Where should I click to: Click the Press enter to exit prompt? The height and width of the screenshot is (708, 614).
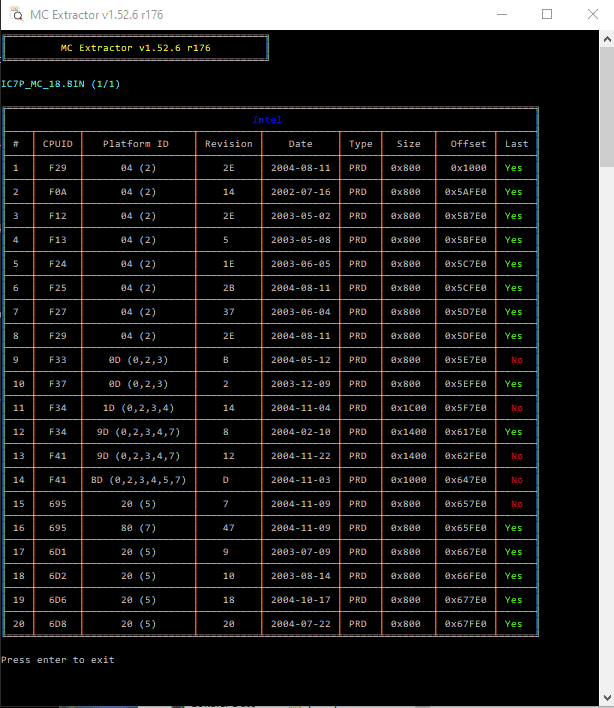pos(58,660)
